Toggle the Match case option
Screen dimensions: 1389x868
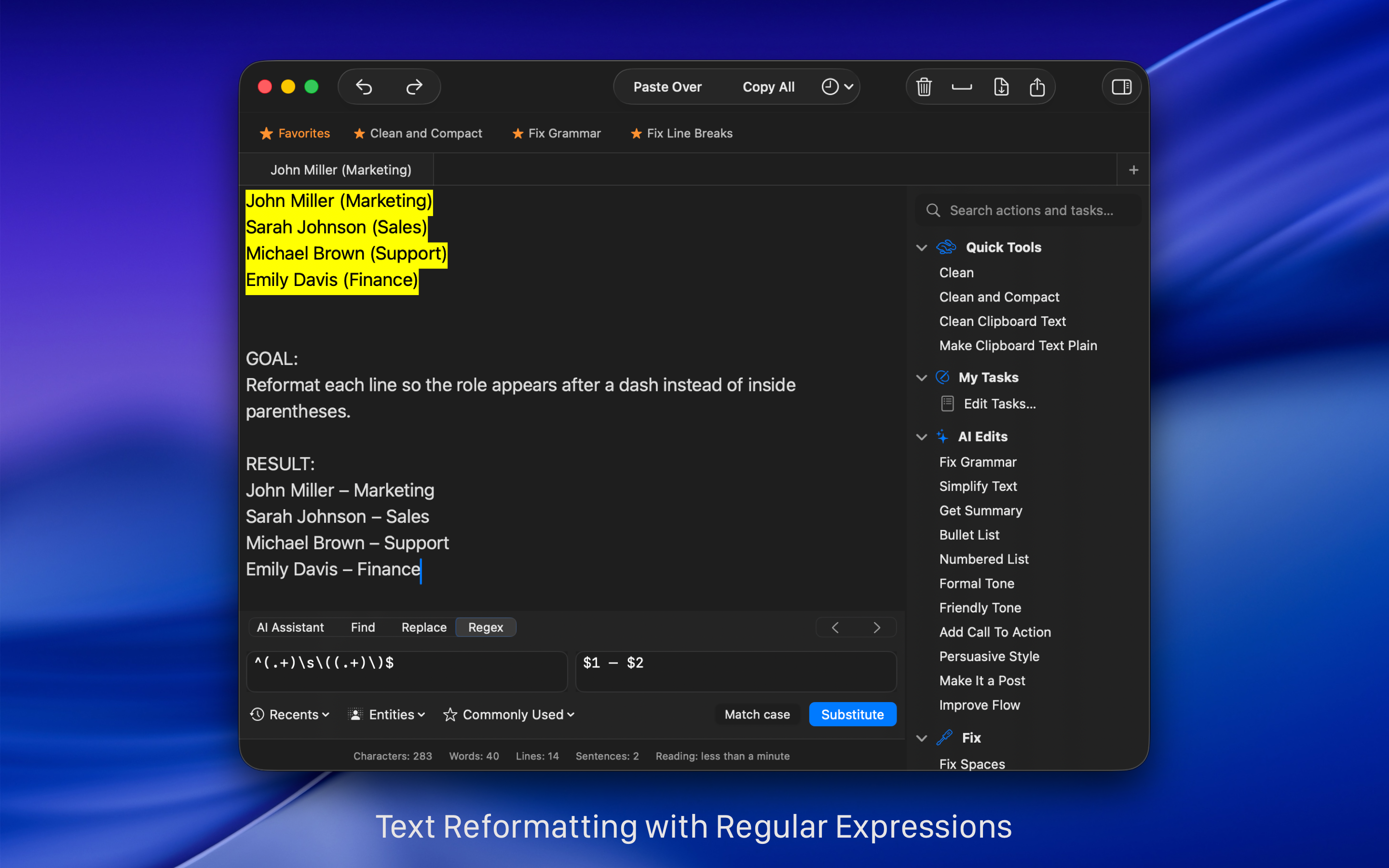757,714
